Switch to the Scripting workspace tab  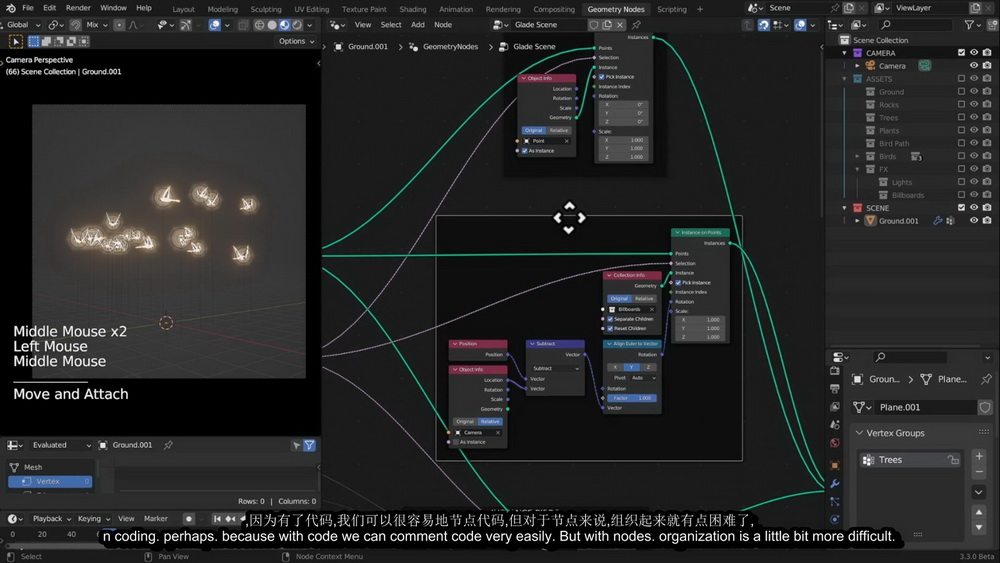click(672, 9)
